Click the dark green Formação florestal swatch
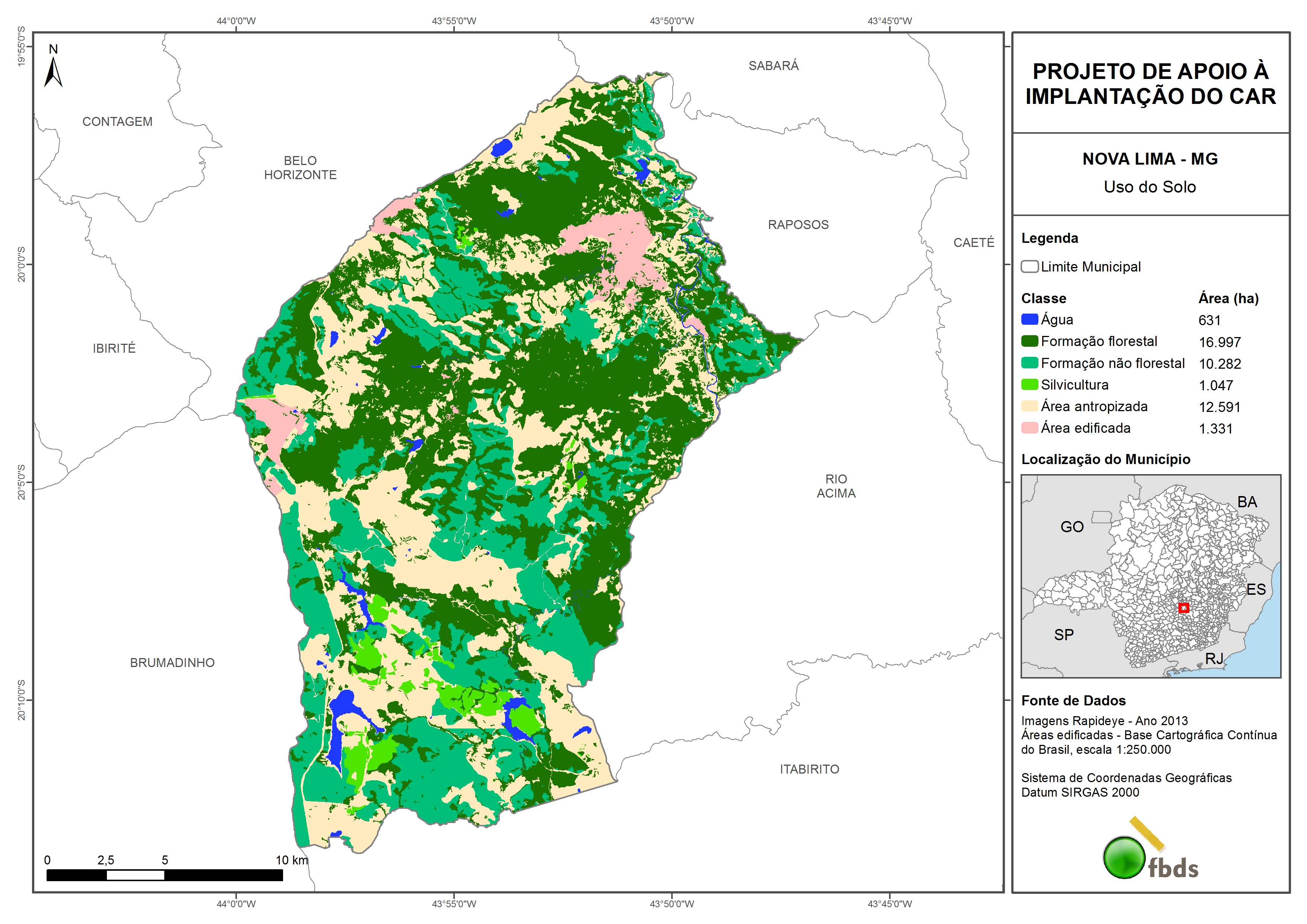The height and width of the screenshot is (924, 1307). (x=1029, y=341)
